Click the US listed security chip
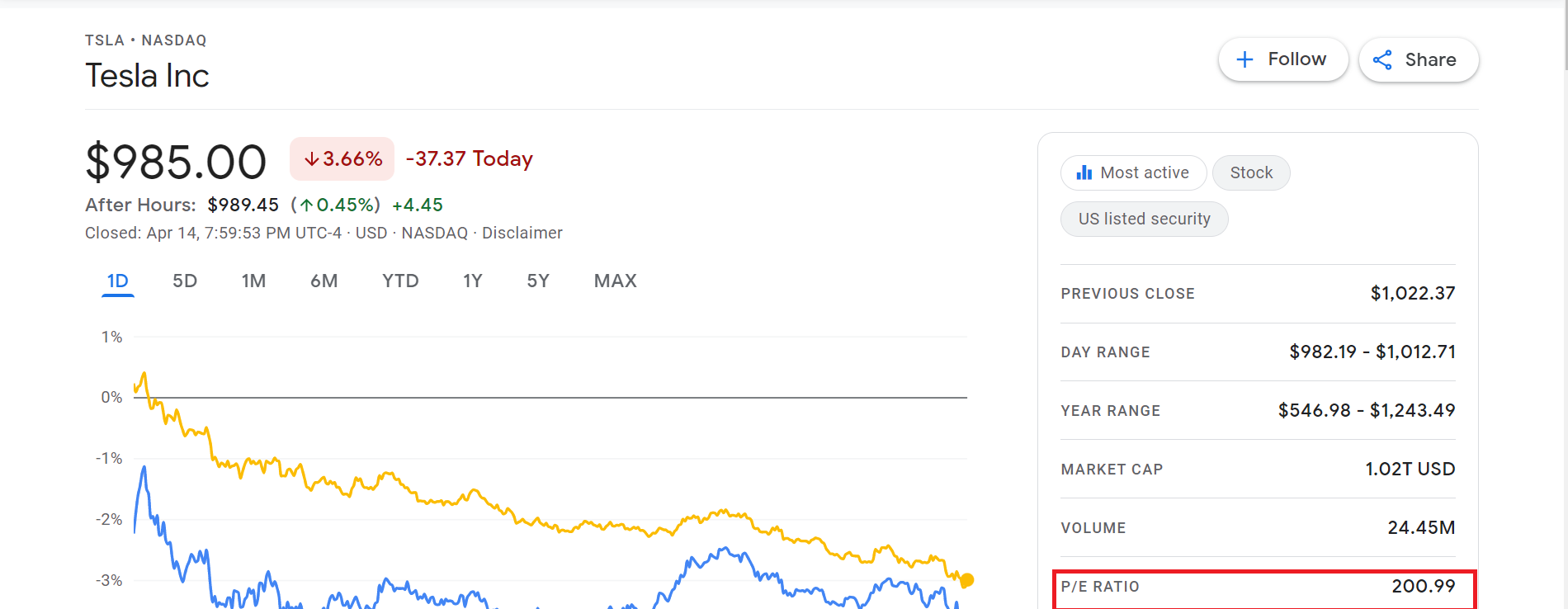The image size is (1568, 609). (x=1145, y=219)
